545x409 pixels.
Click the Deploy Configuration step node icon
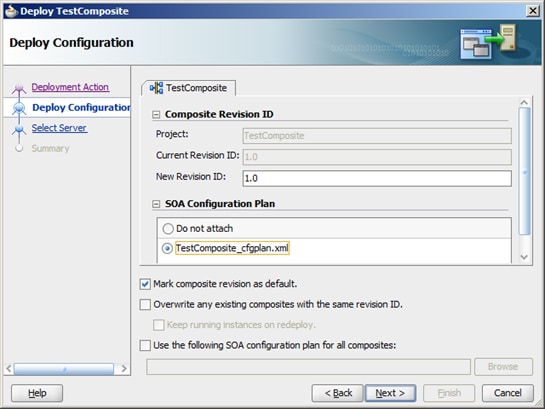19,108
